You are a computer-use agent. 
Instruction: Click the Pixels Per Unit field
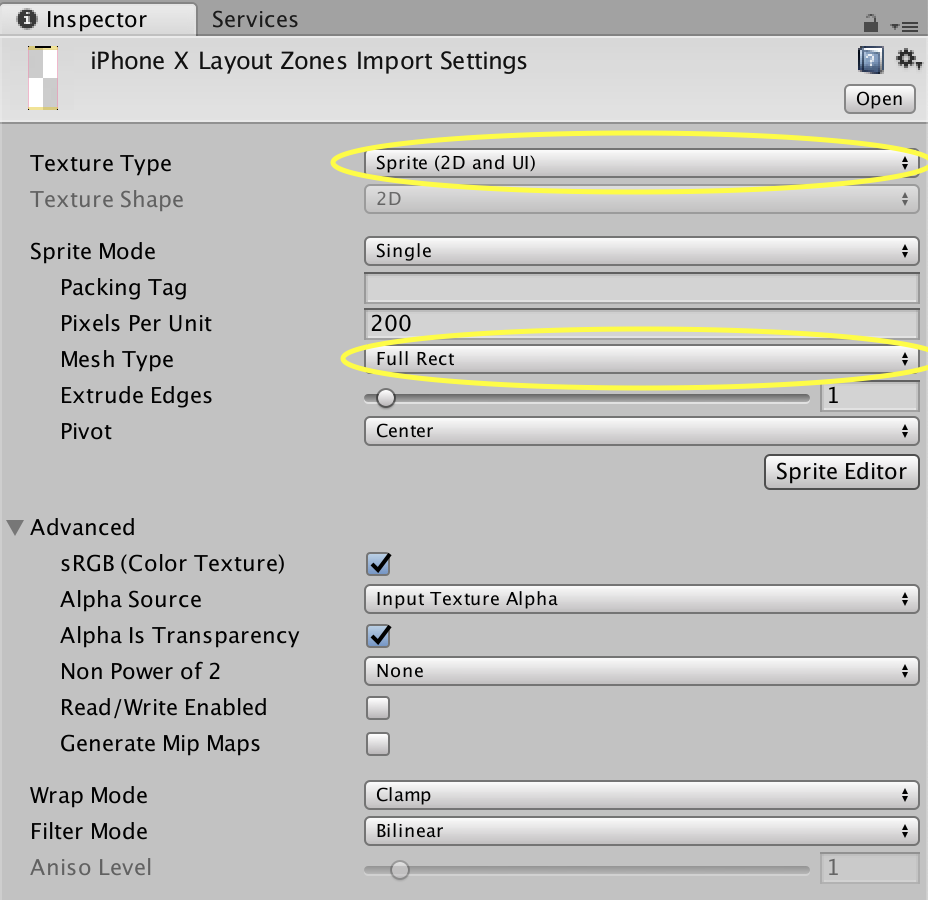click(642, 324)
